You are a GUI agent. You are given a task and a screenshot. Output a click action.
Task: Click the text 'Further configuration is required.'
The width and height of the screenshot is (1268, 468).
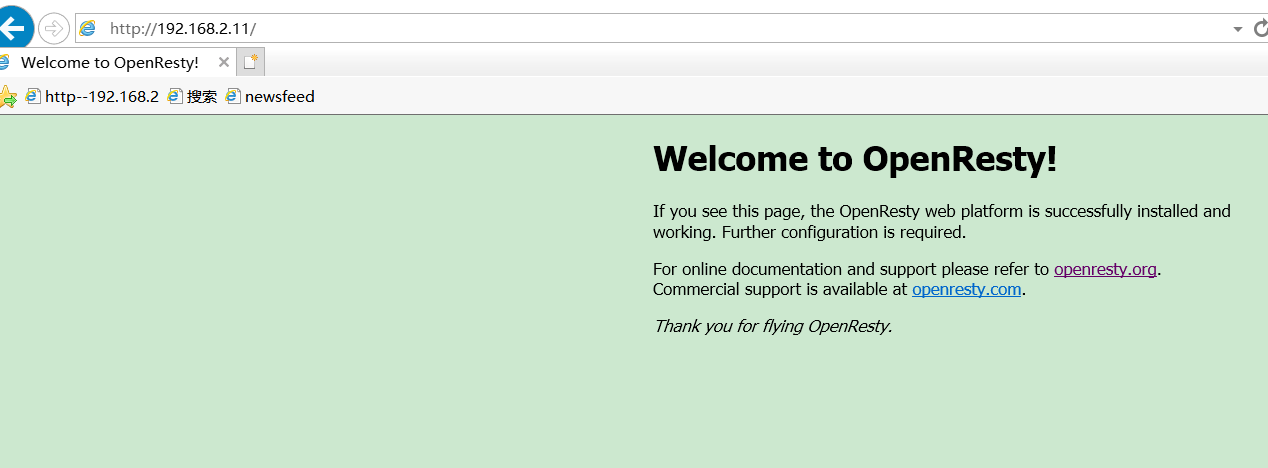[844, 232]
